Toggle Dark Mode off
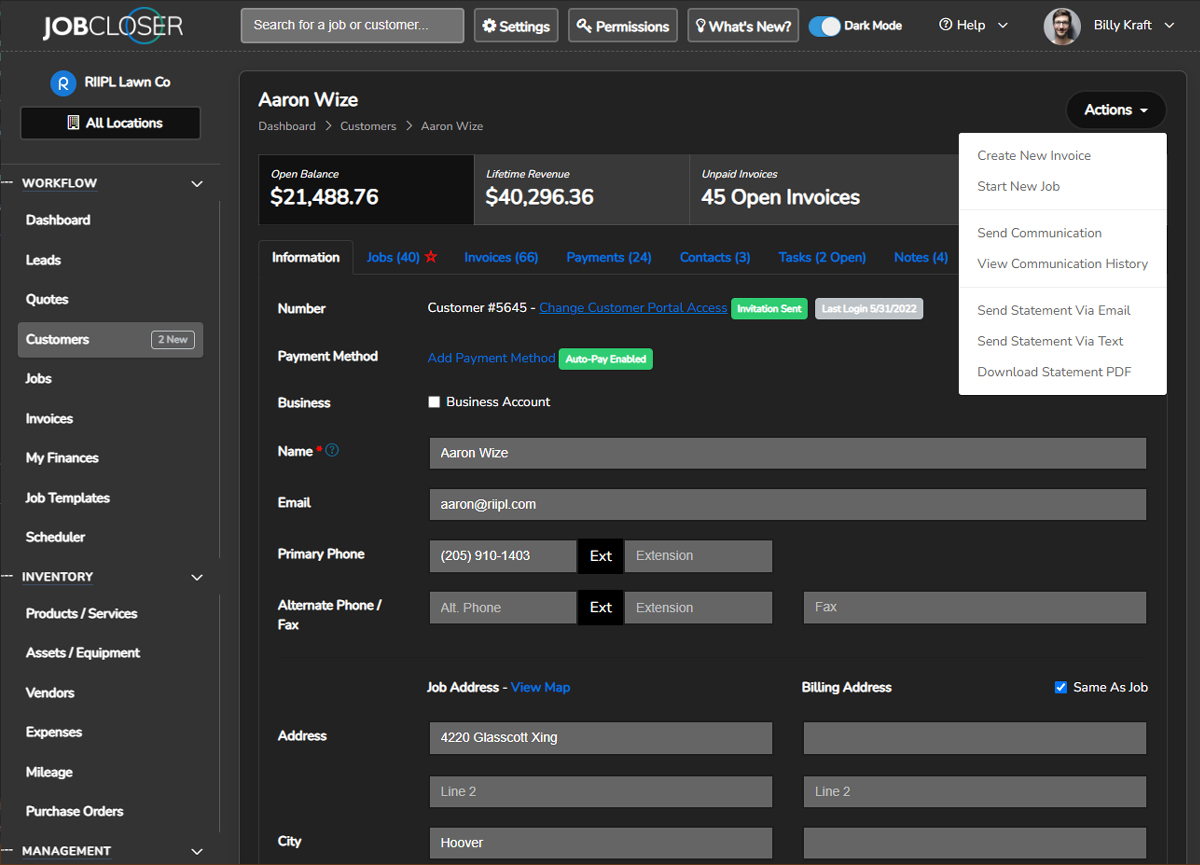 [825, 25]
